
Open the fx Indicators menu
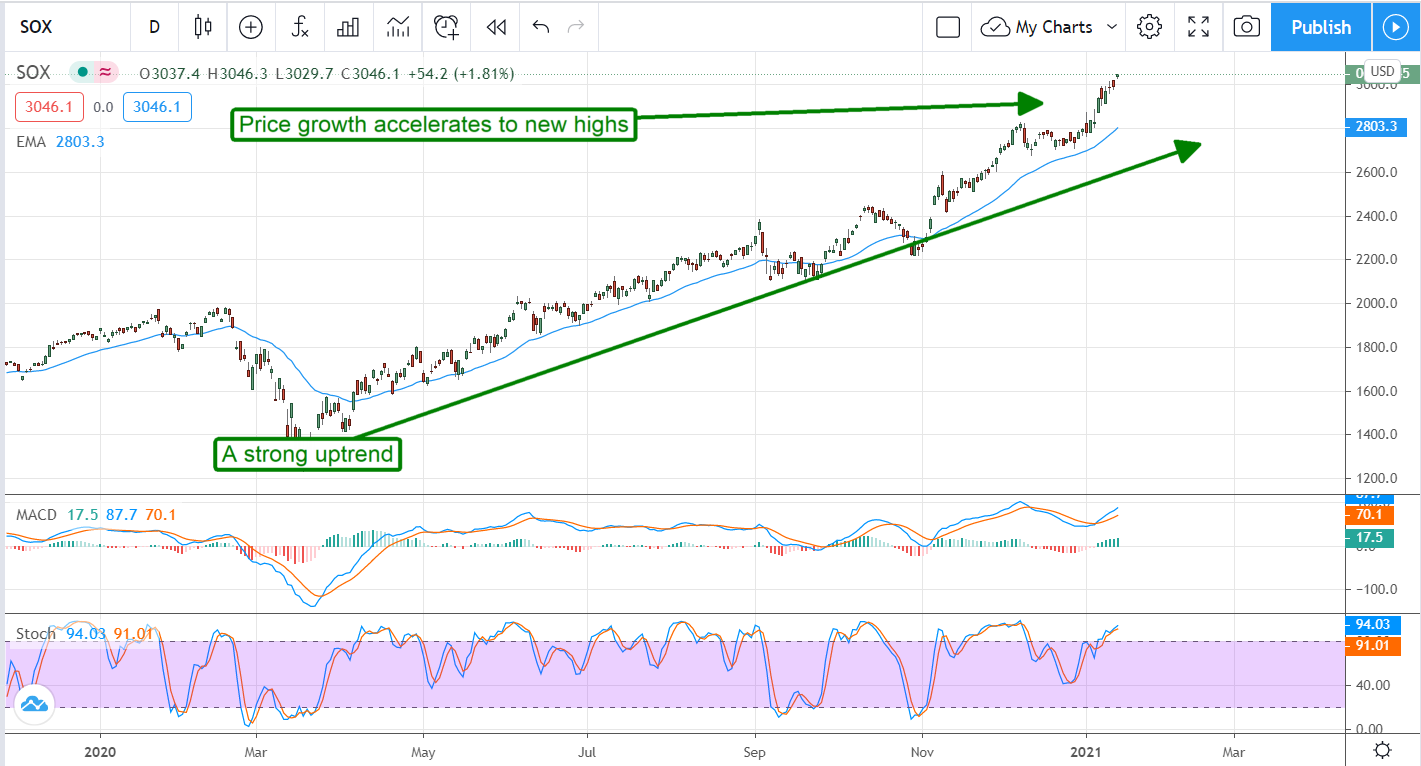299,27
